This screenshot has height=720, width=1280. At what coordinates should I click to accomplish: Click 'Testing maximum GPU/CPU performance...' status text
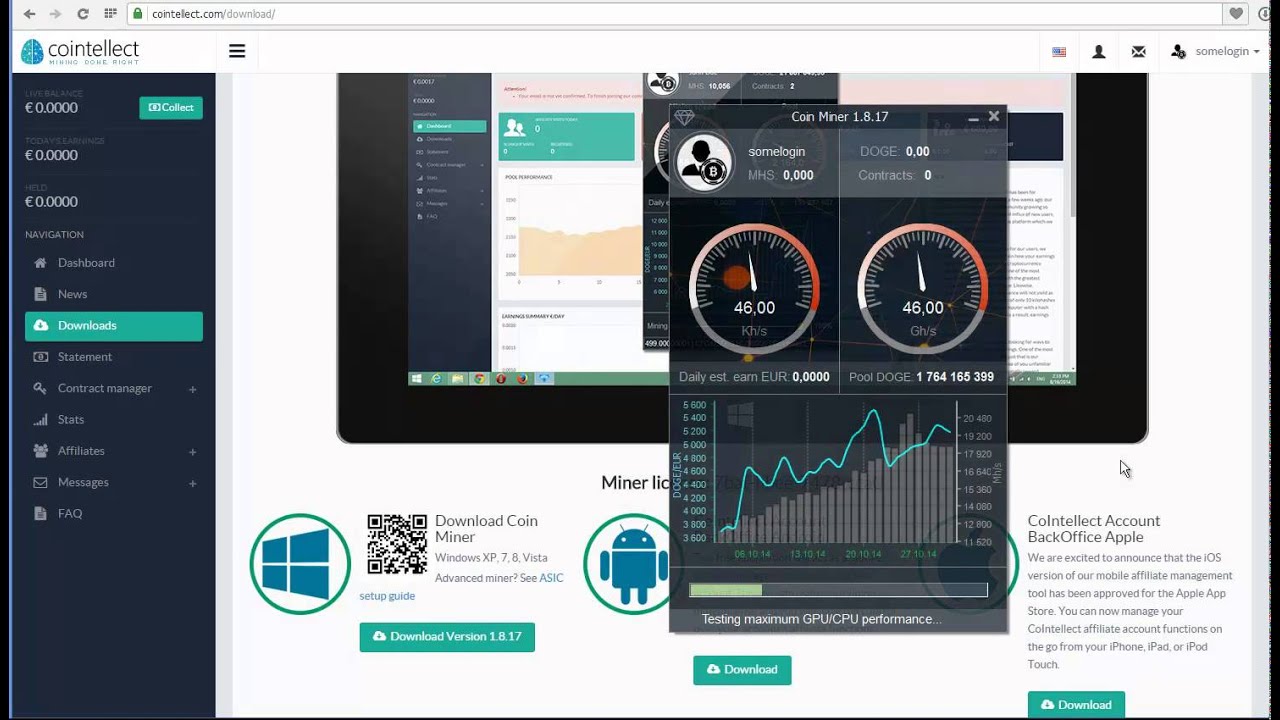(821, 619)
